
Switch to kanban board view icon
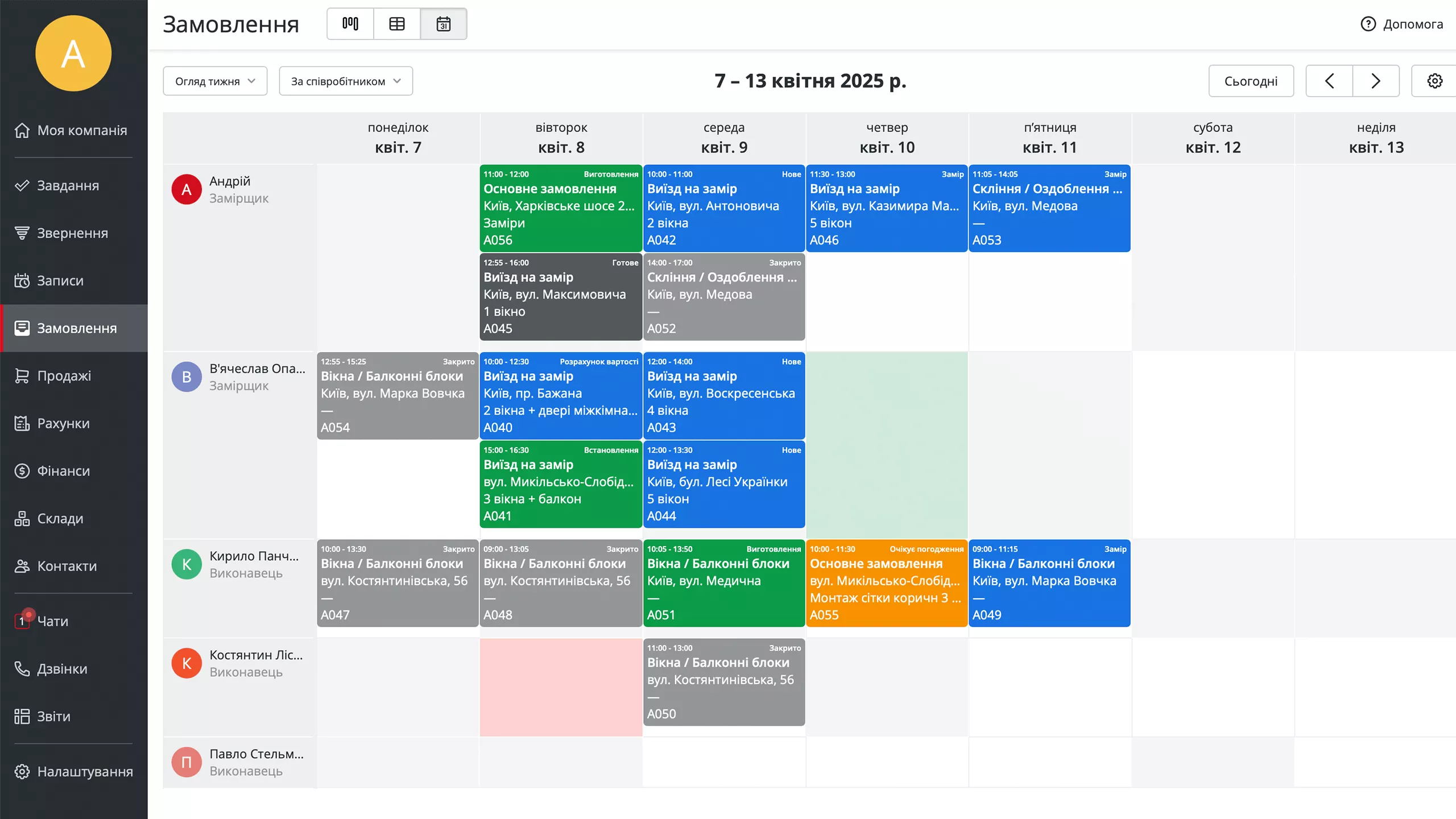click(350, 24)
